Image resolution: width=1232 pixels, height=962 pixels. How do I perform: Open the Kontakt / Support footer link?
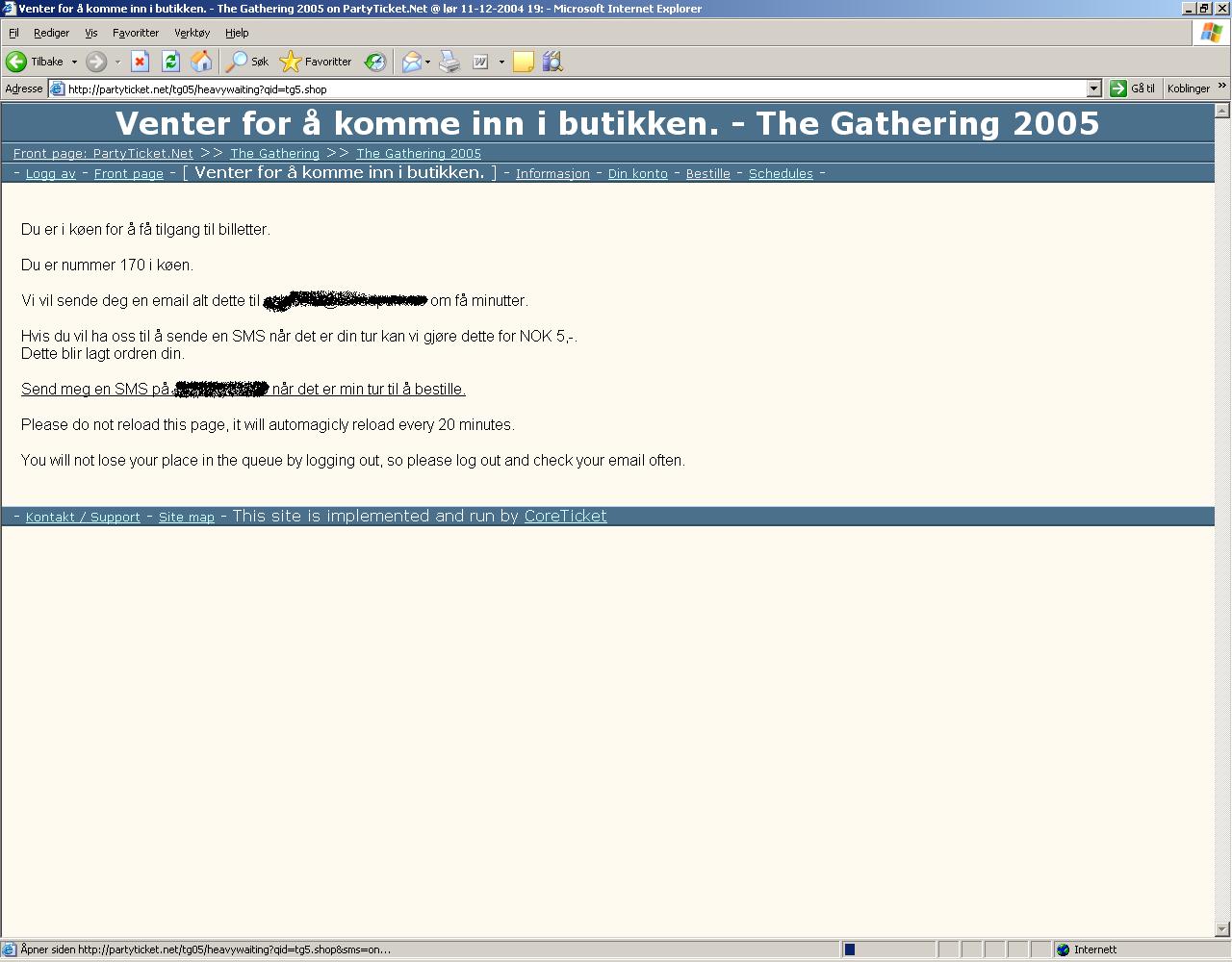point(83,518)
